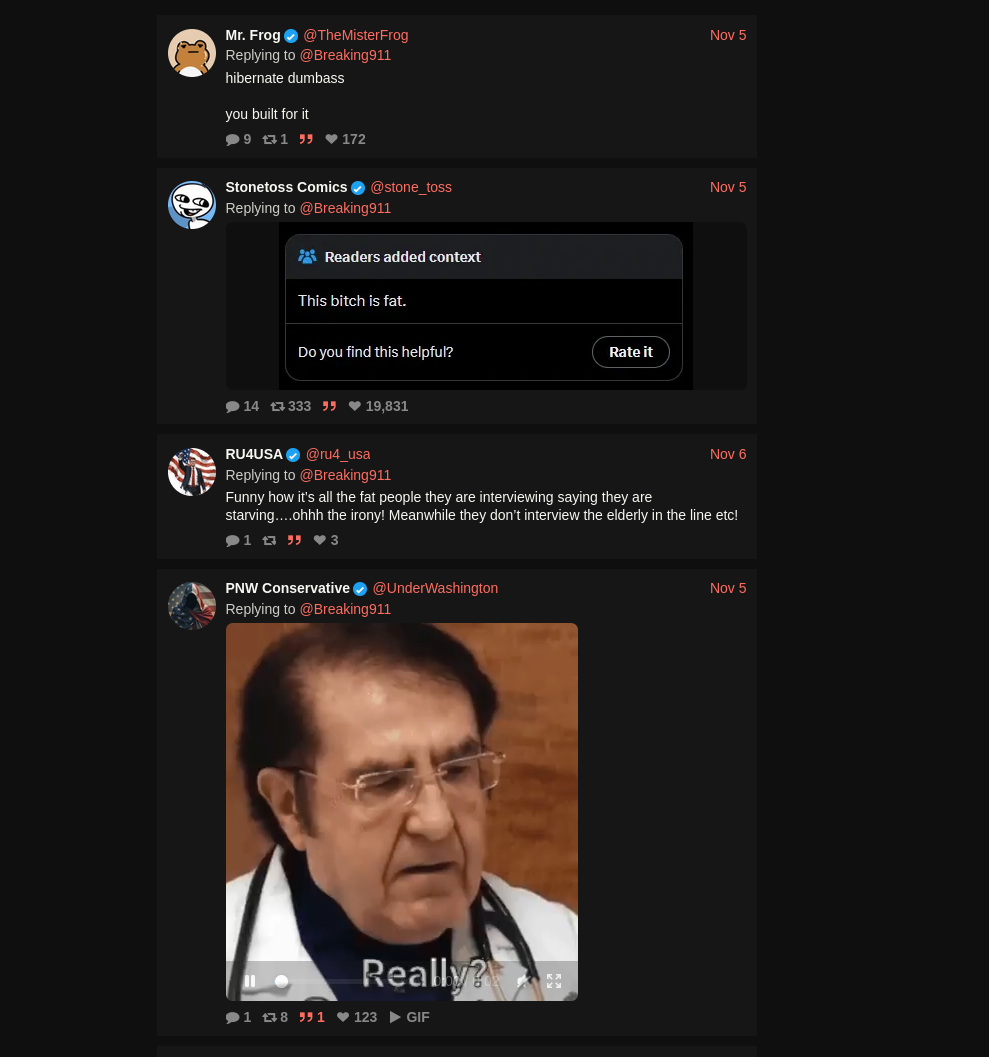The image size is (989, 1057).
Task: Click the video progress slider handle
Action: [x=282, y=982]
